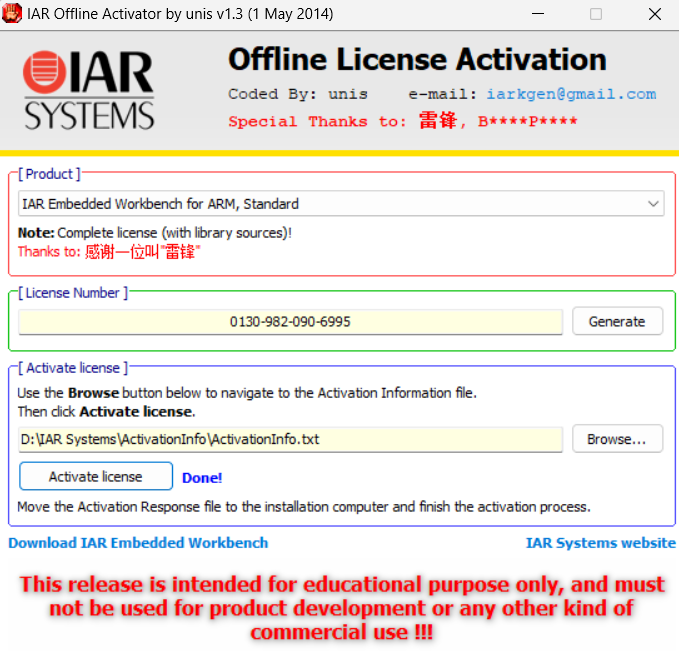Click the Generate license number button
This screenshot has width=679, height=651.
pyautogui.click(x=617, y=321)
